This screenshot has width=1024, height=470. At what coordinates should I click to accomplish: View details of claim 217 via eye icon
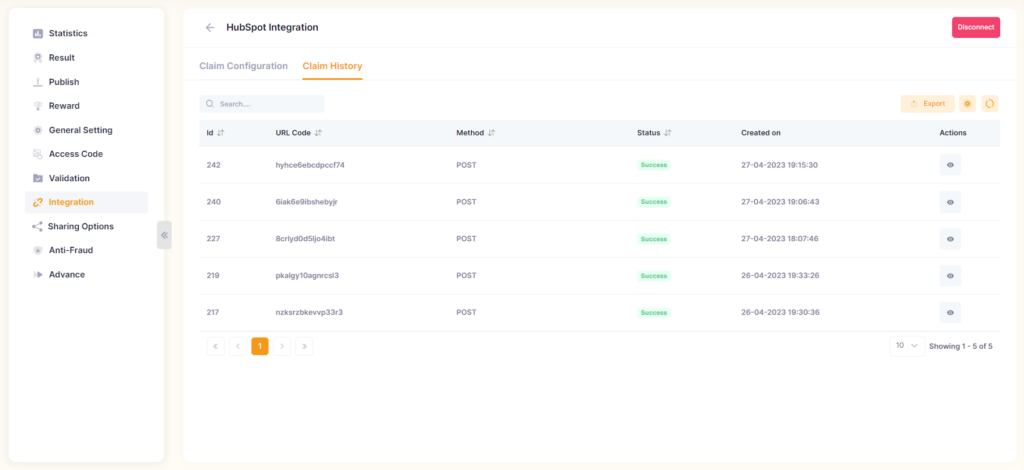point(950,313)
